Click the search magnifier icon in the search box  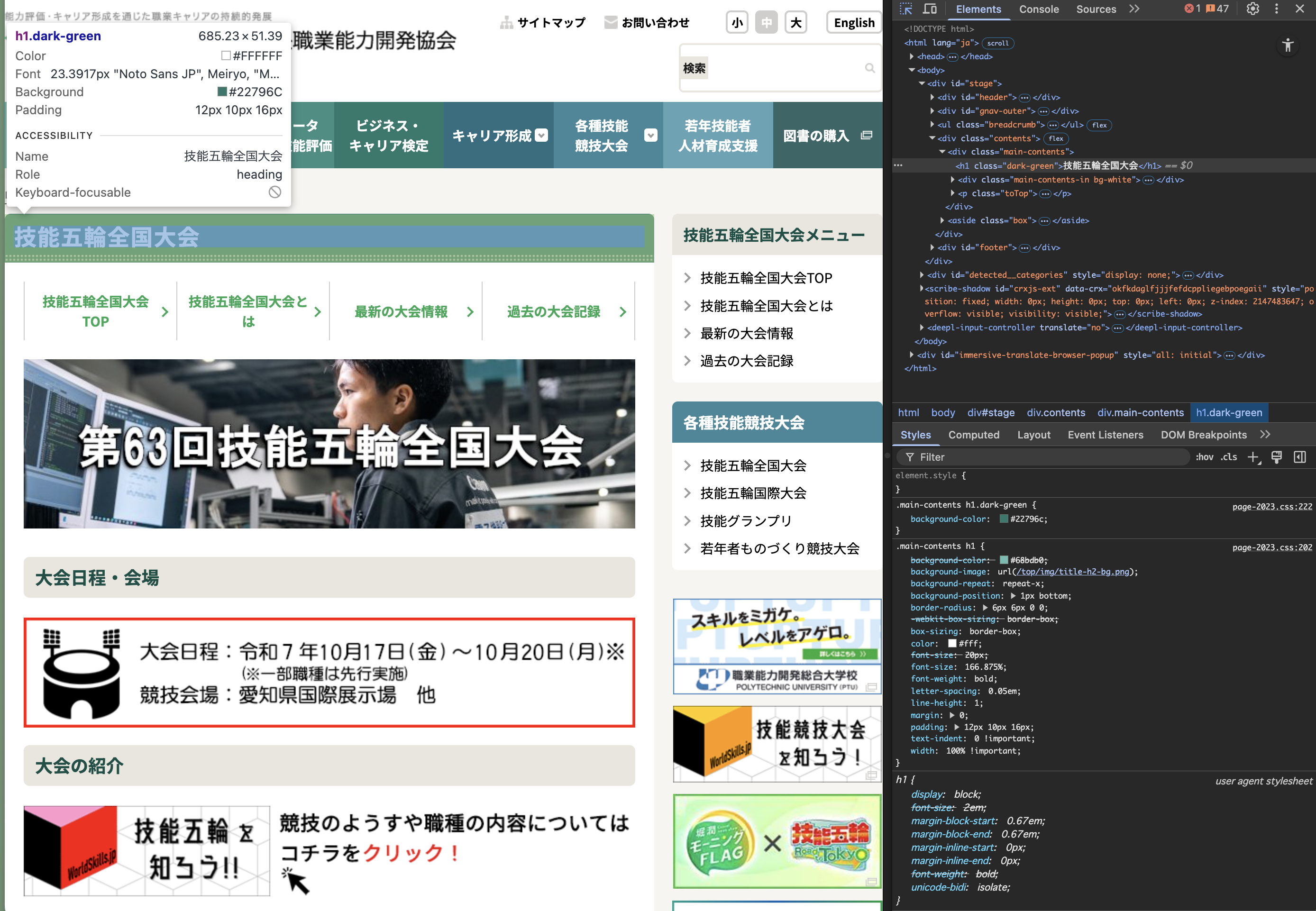(870, 67)
